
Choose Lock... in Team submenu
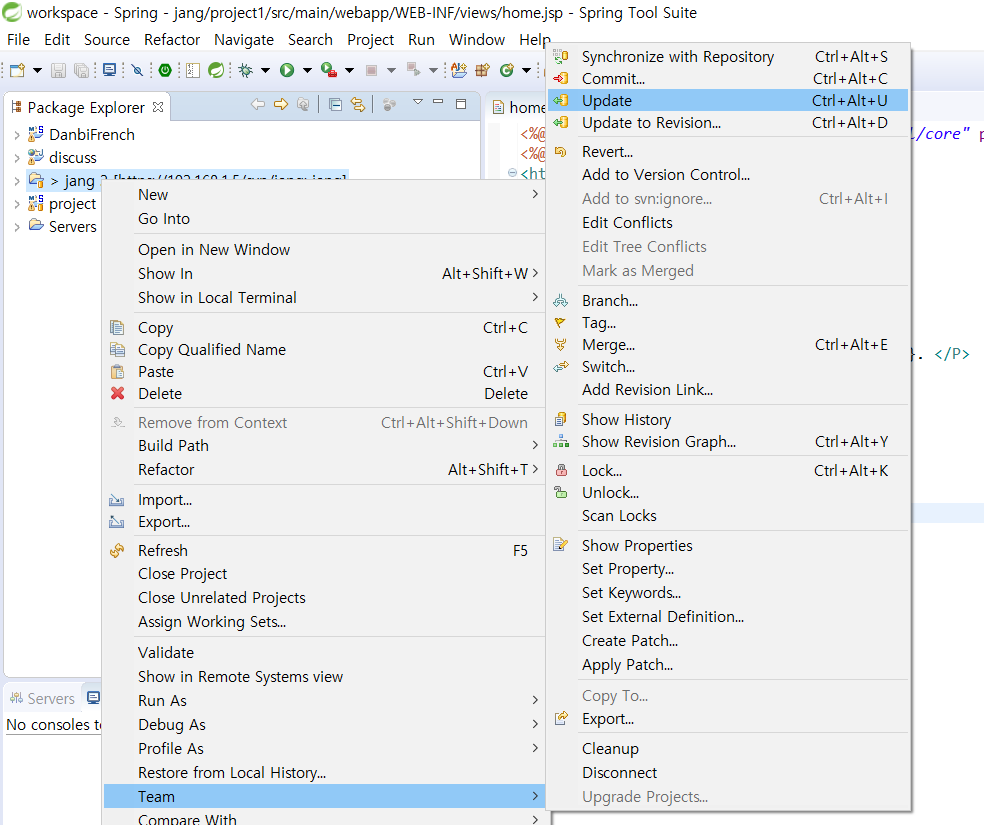[728, 471]
